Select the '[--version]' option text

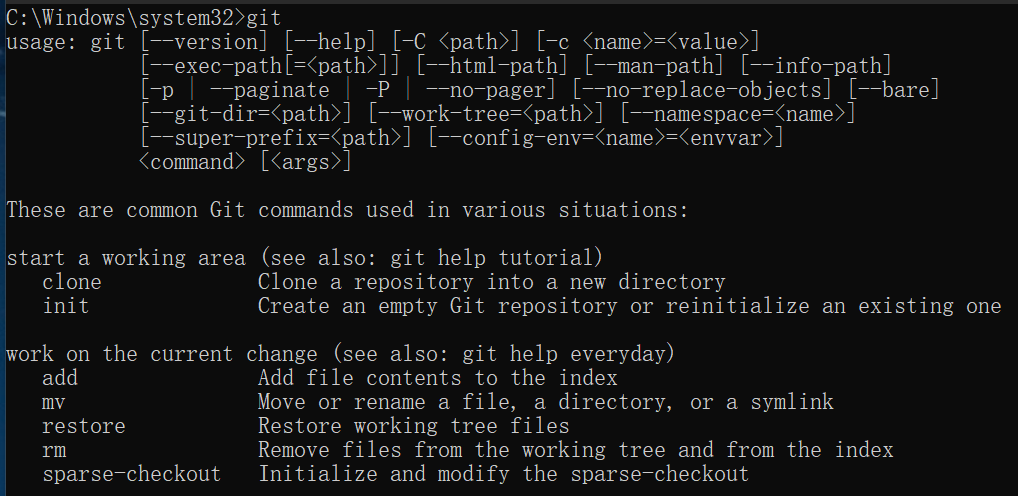tap(204, 42)
